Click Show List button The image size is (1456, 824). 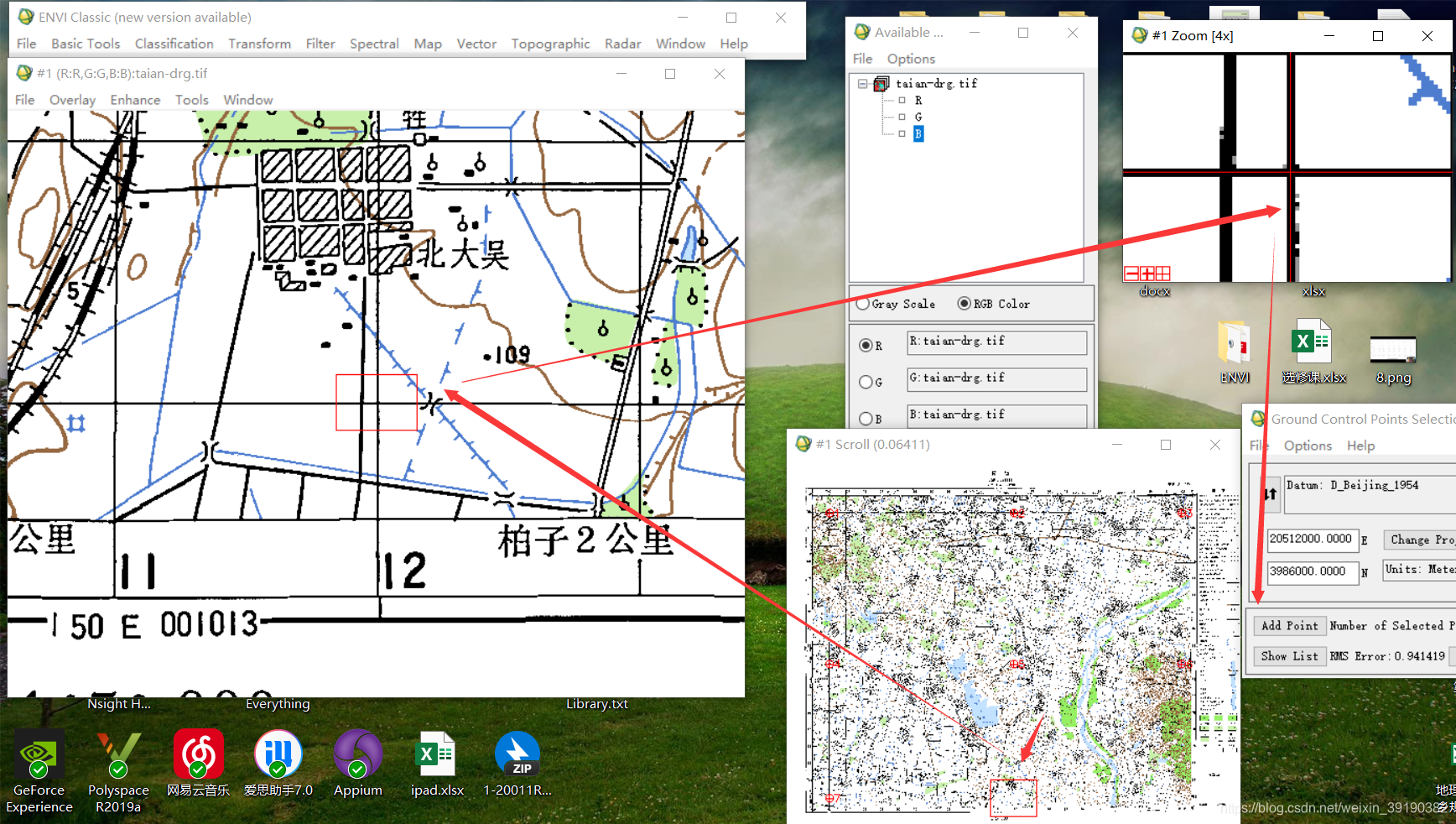1289,656
